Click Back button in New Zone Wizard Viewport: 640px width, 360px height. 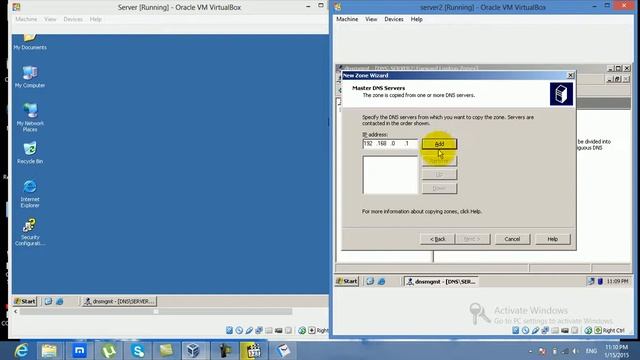[x=437, y=239]
